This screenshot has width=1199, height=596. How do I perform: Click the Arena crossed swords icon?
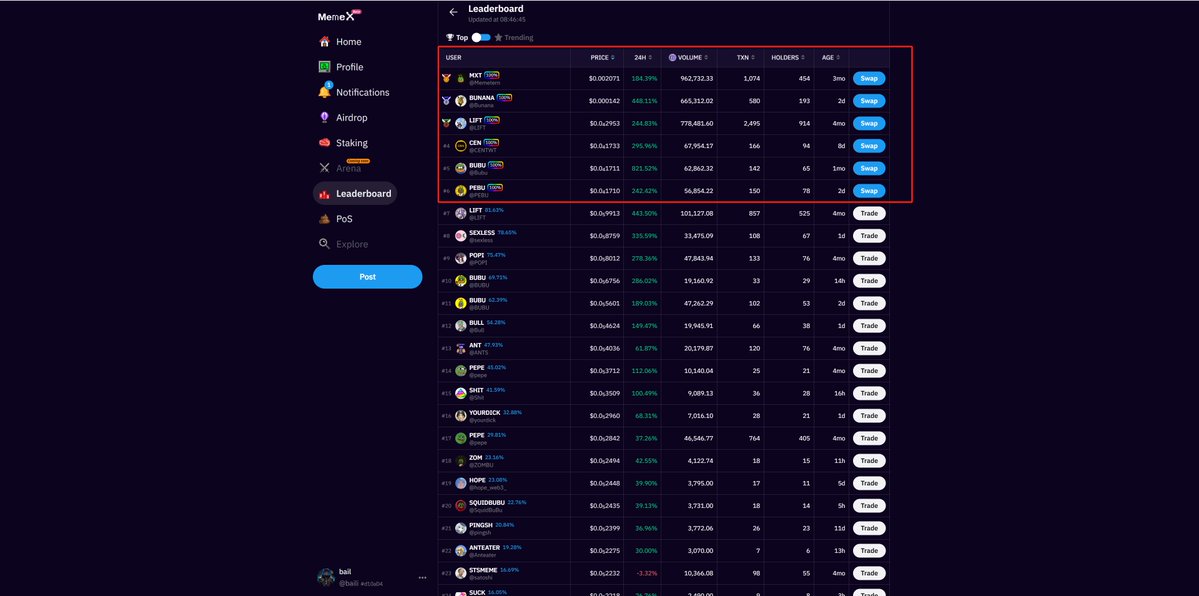324,168
